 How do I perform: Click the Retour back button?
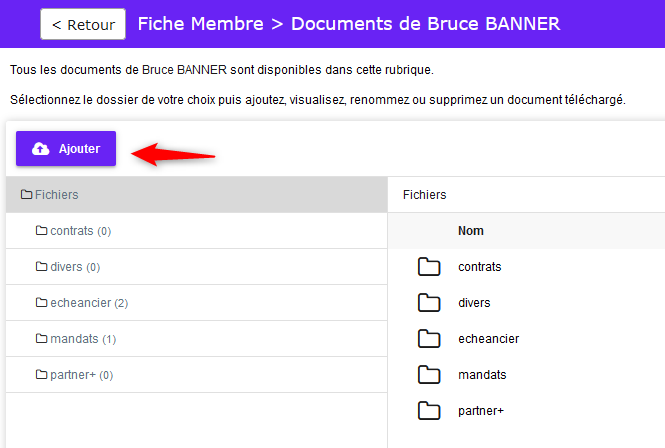click(x=83, y=24)
